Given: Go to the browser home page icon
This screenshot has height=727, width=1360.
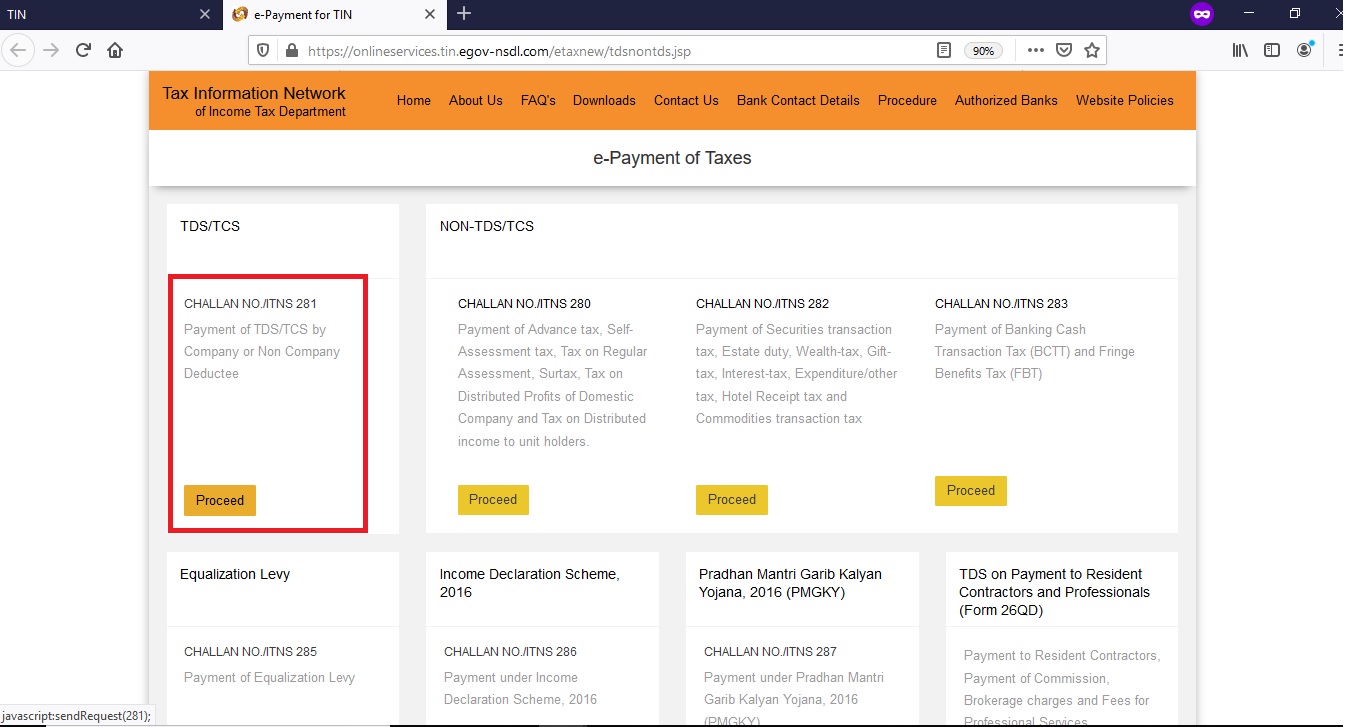Looking at the screenshot, I should [115, 50].
